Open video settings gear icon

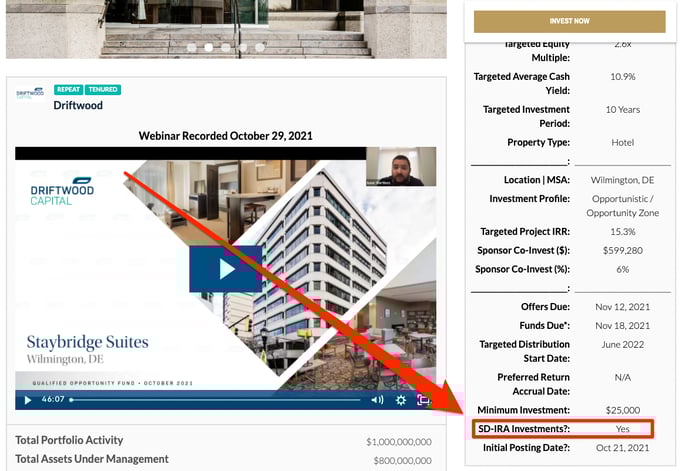coord(401,400)
